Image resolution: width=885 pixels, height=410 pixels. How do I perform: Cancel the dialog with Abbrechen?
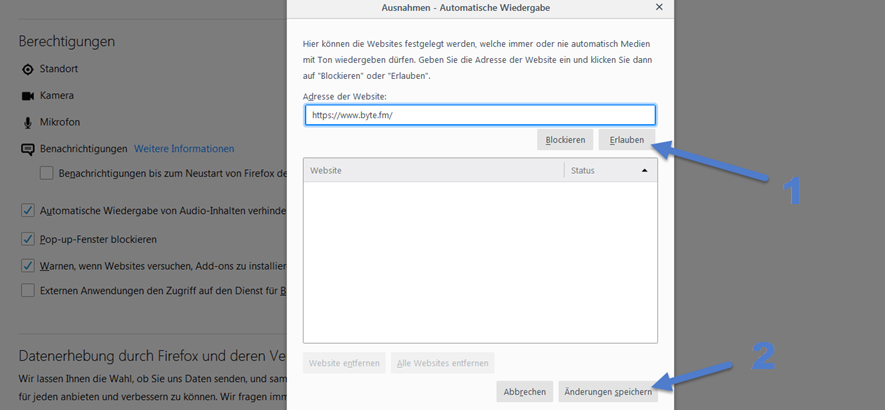[x=524, y=392]
